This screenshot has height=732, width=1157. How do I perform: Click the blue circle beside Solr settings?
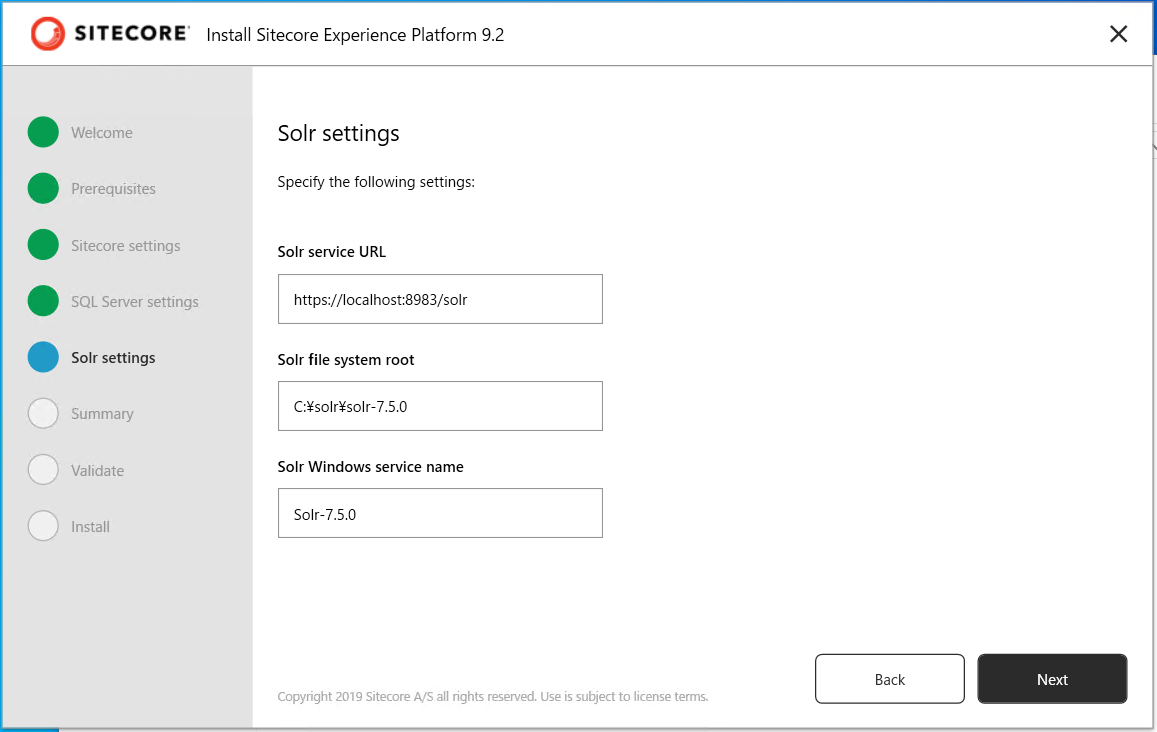pyautogui.click(x=44, y=357)
